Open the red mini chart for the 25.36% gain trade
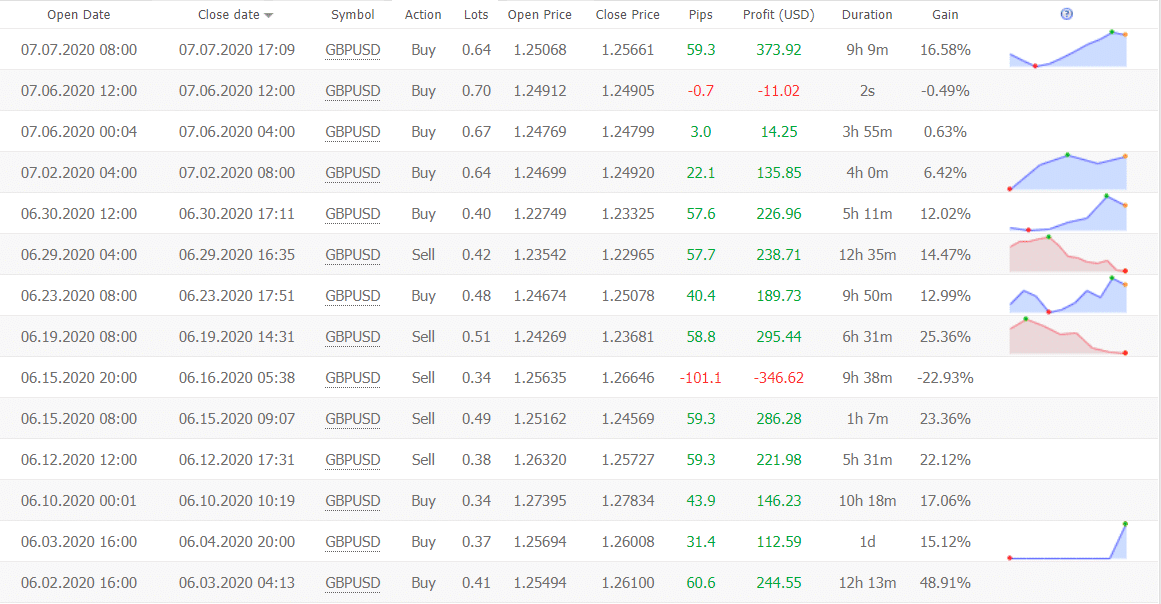The width and height of the screenshot is (1161, 604). pyautogui.click(x=1068, y=336)
